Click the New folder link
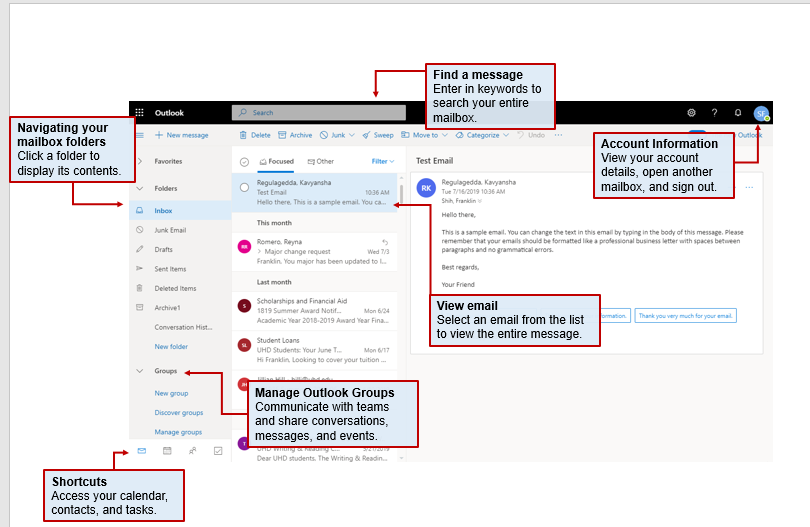810x527 pixels. pos(171,346)
